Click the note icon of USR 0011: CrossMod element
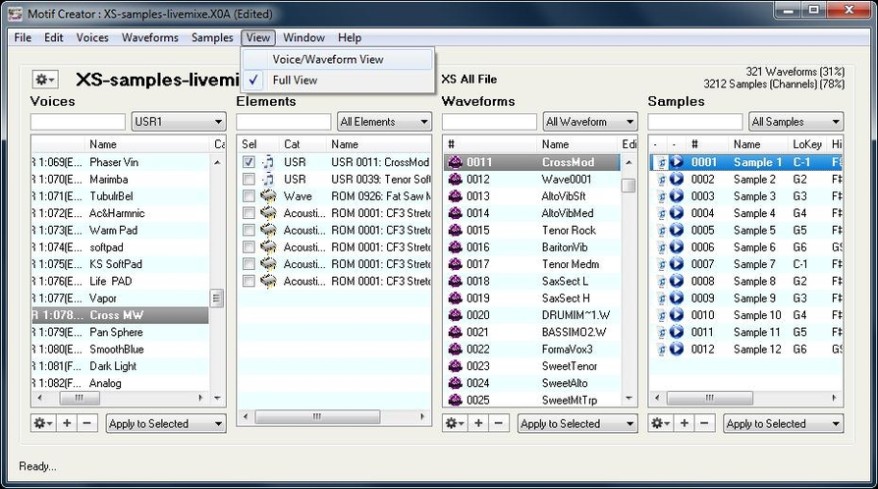This screenshot has height=489, width=878. pos(268,162)
